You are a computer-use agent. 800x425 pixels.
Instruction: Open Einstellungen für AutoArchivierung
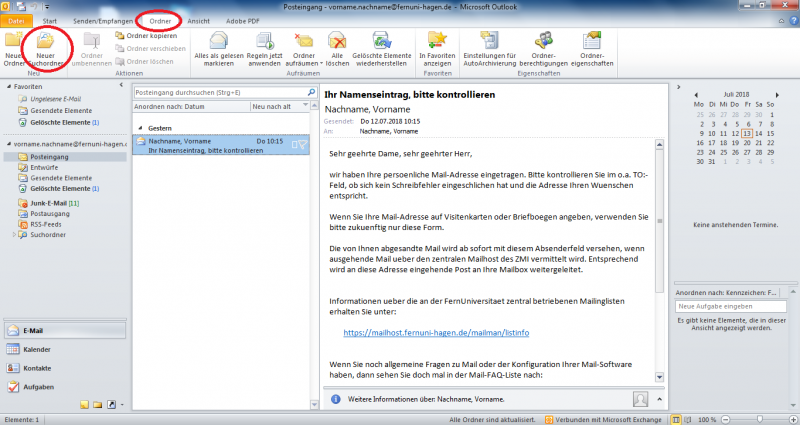pyautogui.click(x=490, y=49)
